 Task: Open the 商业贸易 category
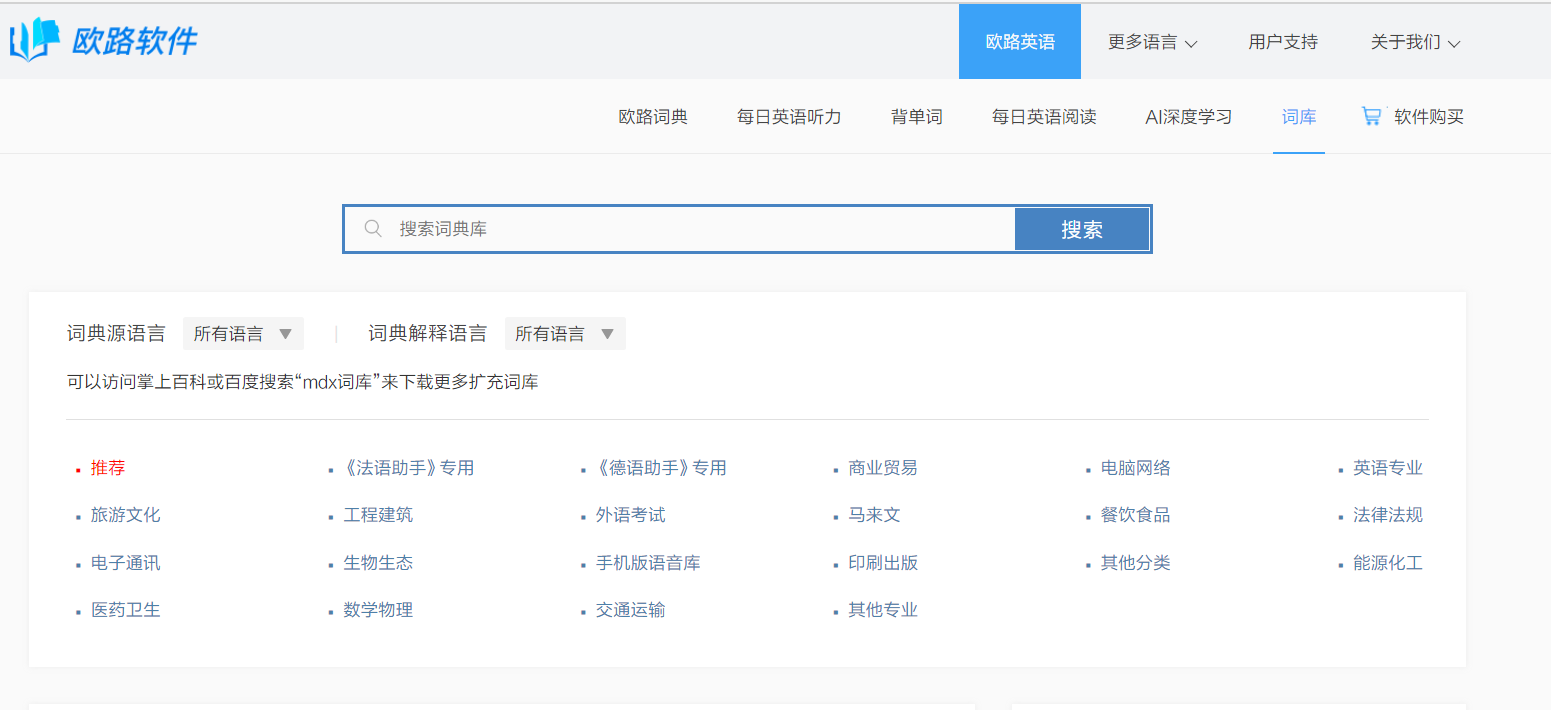pyautogui.click(x=883, y=468)
